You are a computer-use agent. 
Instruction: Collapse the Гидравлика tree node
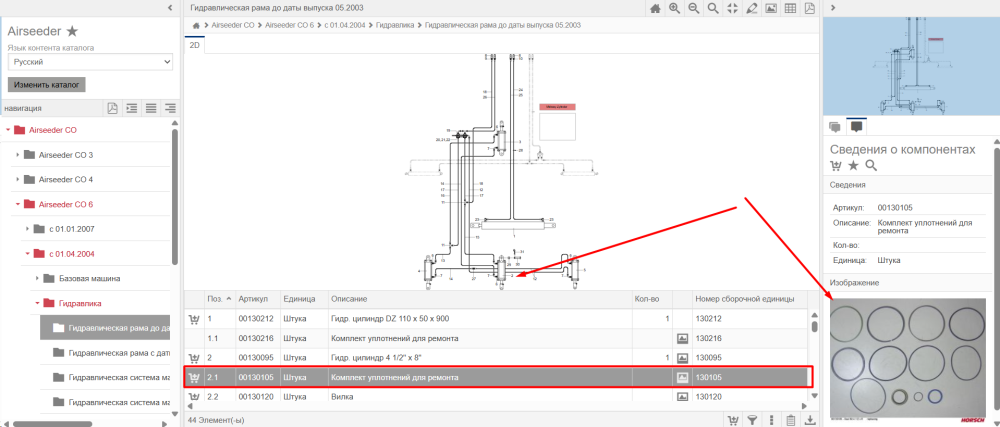37,303
